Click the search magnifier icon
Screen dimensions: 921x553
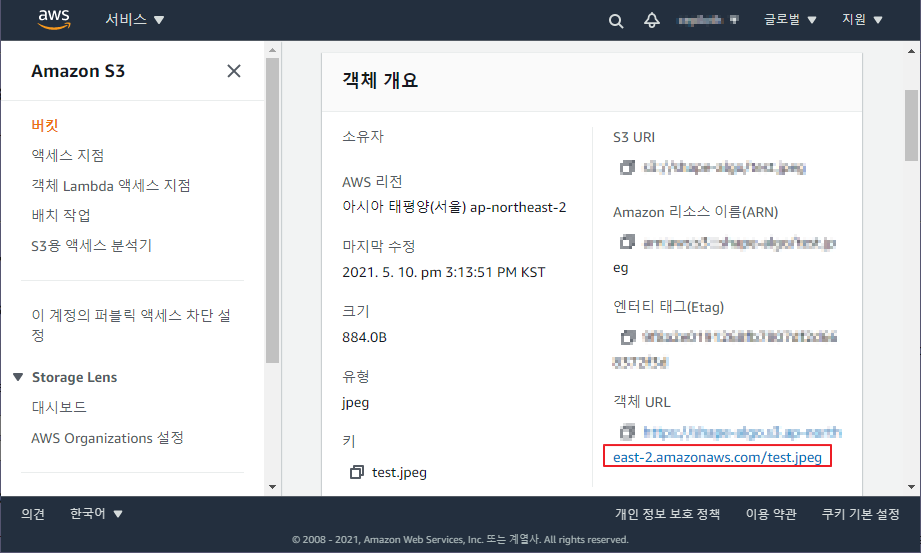pos(616,21)
